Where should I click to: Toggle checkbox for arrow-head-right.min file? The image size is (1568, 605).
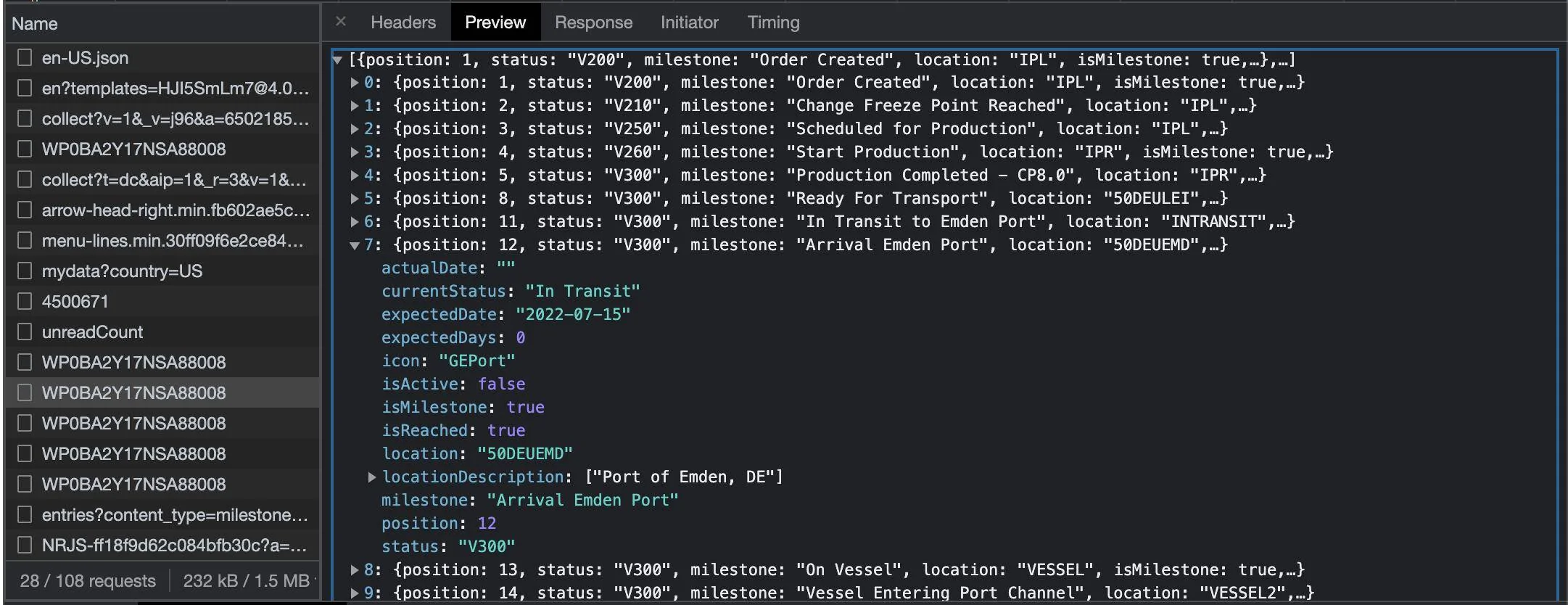coord(25,210)
